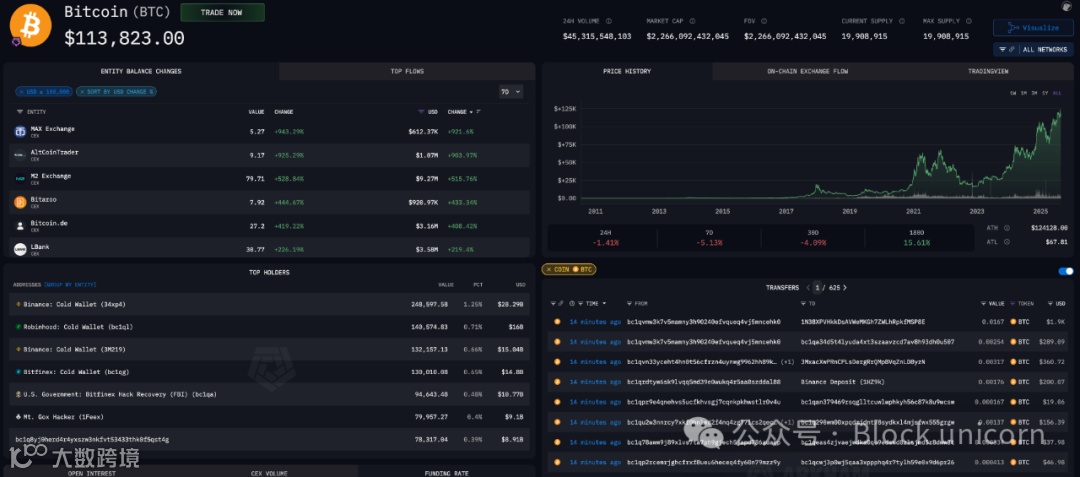Image resolution: width=1080 pixels, height=477 pixels.
Task: Click the Bitfinex Cold Wallet (bc1qg) row
Action: 269,372
